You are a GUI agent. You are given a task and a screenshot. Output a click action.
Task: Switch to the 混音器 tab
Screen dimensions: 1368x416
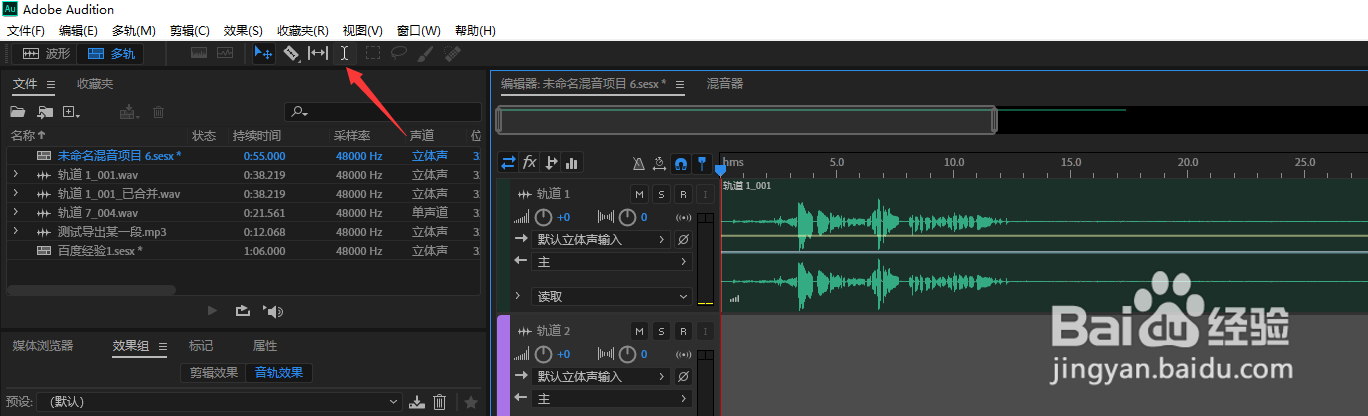pos(725,84)
